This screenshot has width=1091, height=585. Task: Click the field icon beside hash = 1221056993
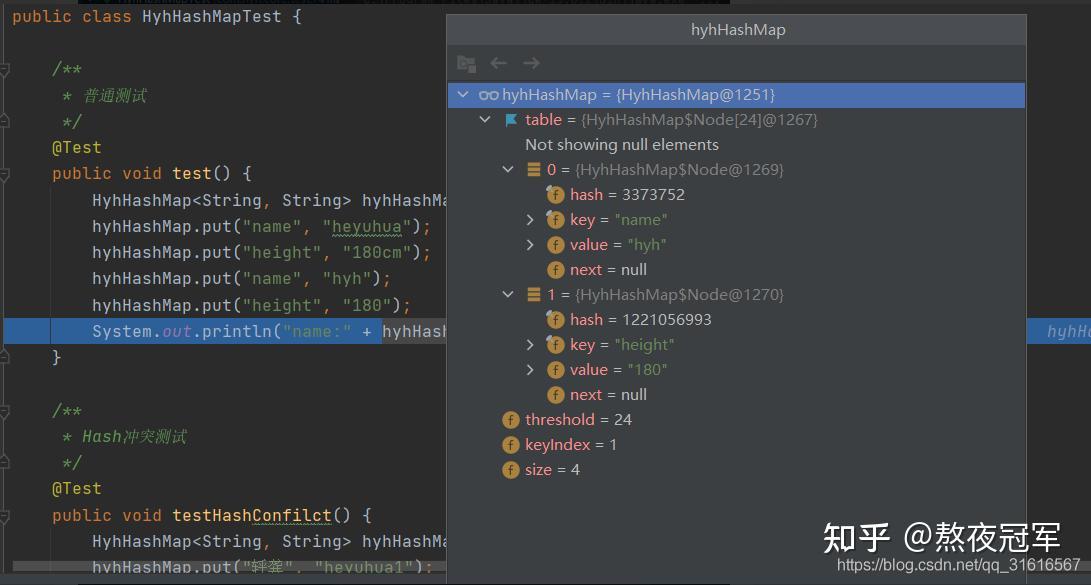coord(555,320)
